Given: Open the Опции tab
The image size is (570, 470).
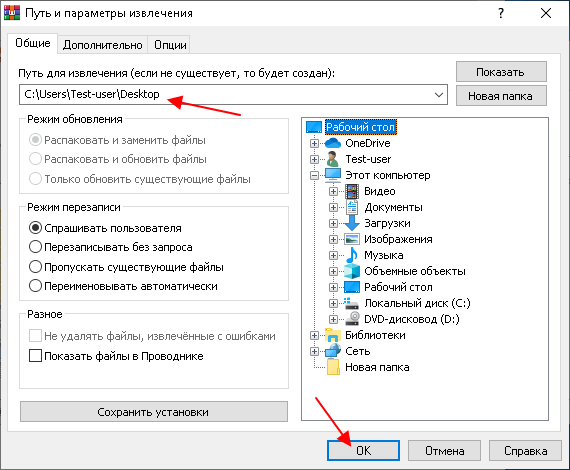Looking at the screenshot, I should click(170, 45).
